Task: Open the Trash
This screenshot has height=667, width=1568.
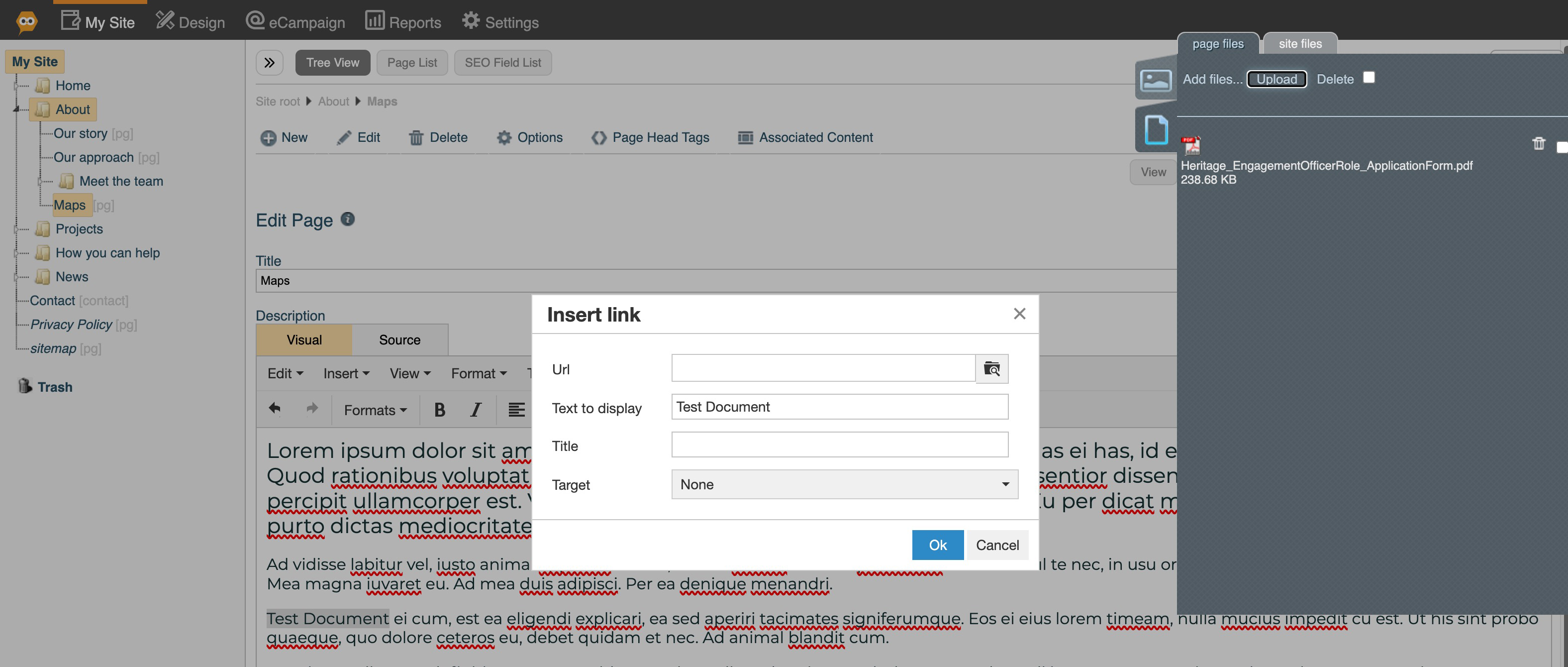Action: [x=45, y=387]
